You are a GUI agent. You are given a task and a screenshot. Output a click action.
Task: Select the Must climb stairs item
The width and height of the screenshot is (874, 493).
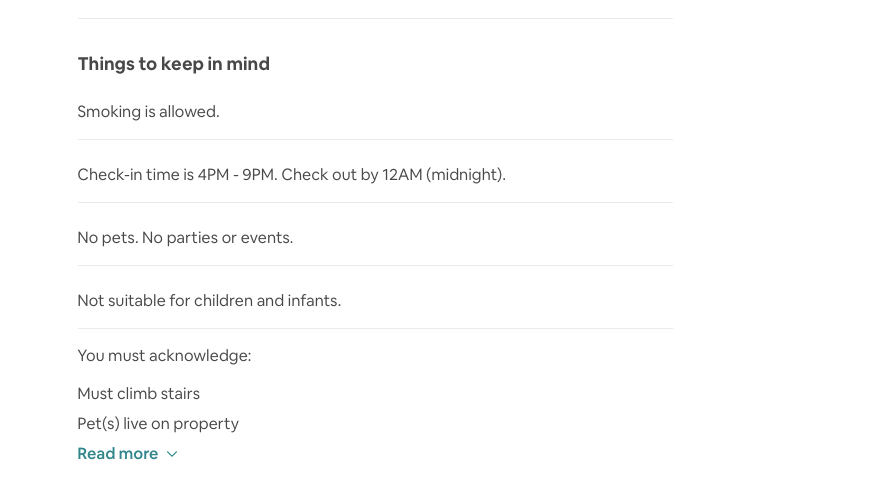point(138,394)
